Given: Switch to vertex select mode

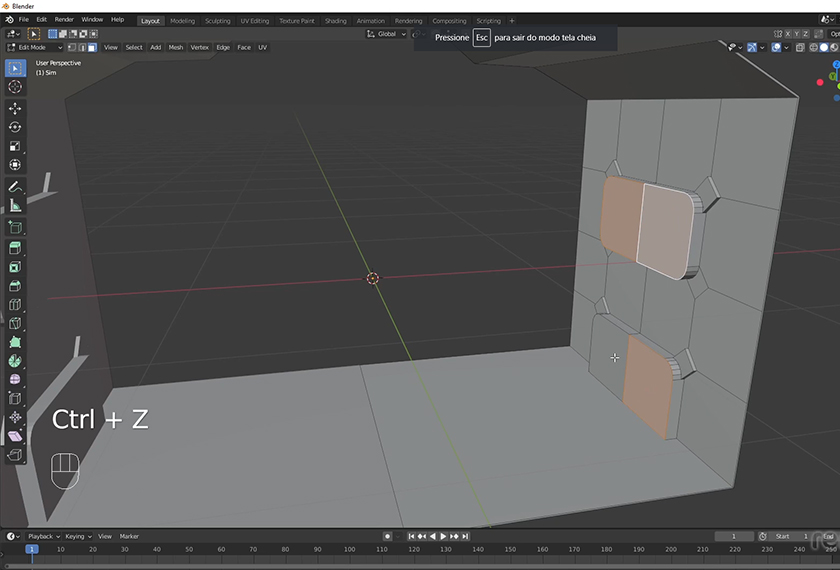Looking at the screenshot, I should click(x=72, y=47).
